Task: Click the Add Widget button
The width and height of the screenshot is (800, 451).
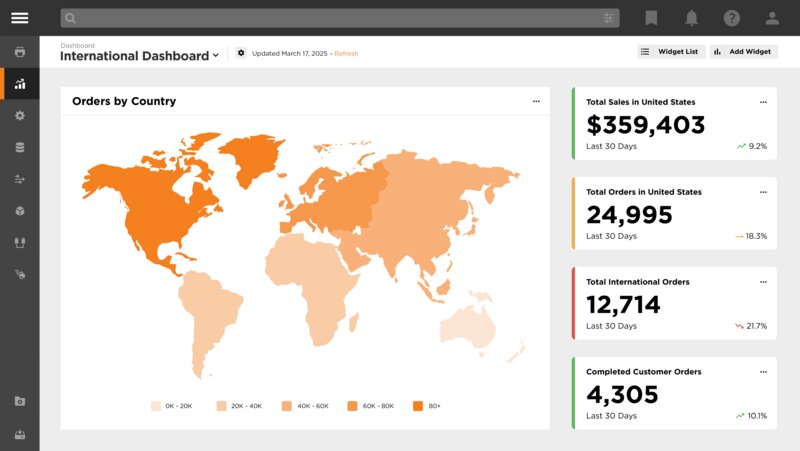Action: [x=743, y=51]
